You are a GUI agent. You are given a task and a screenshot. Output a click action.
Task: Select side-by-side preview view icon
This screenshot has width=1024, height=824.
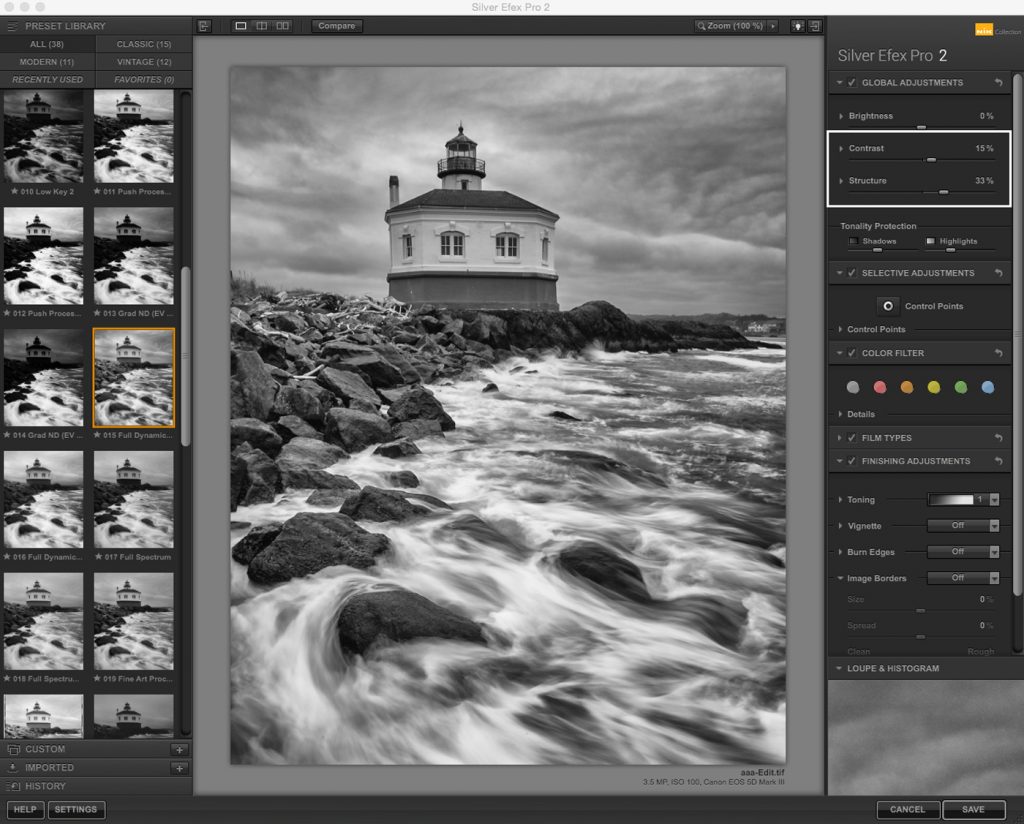[283, 26]
